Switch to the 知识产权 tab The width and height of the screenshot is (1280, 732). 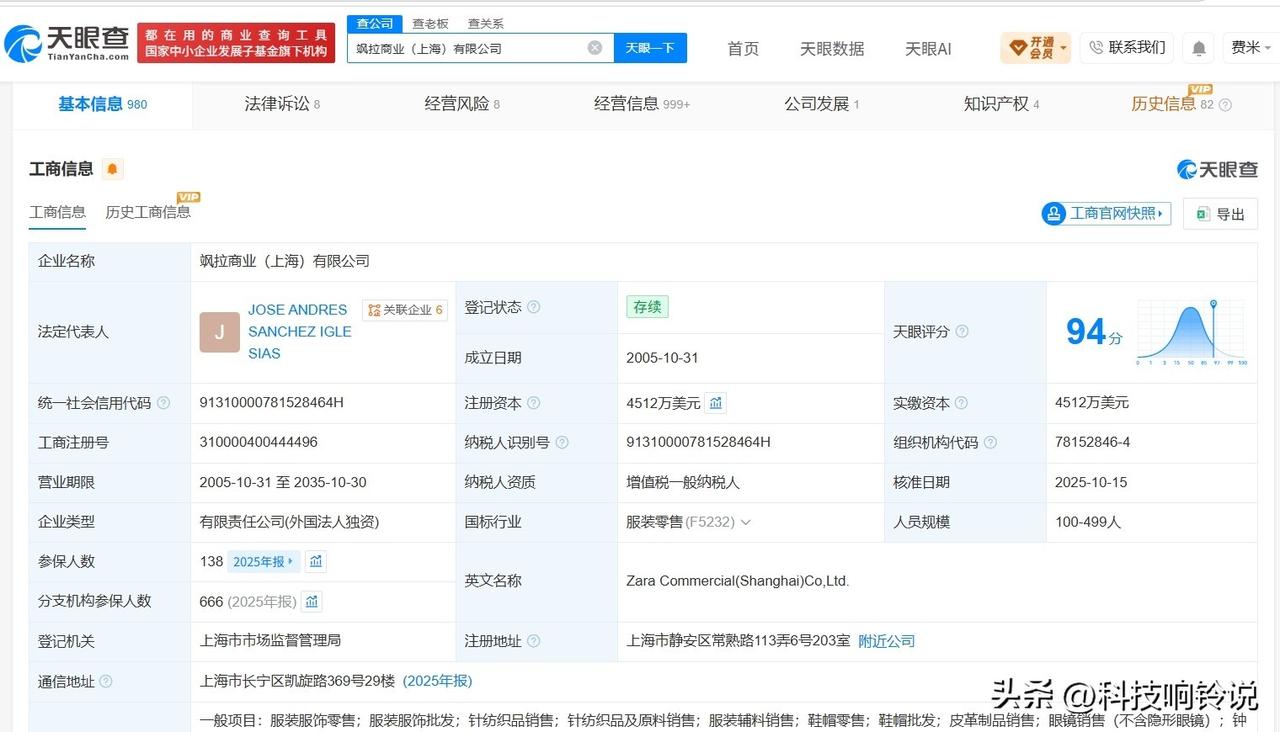tap(1002, 104)
